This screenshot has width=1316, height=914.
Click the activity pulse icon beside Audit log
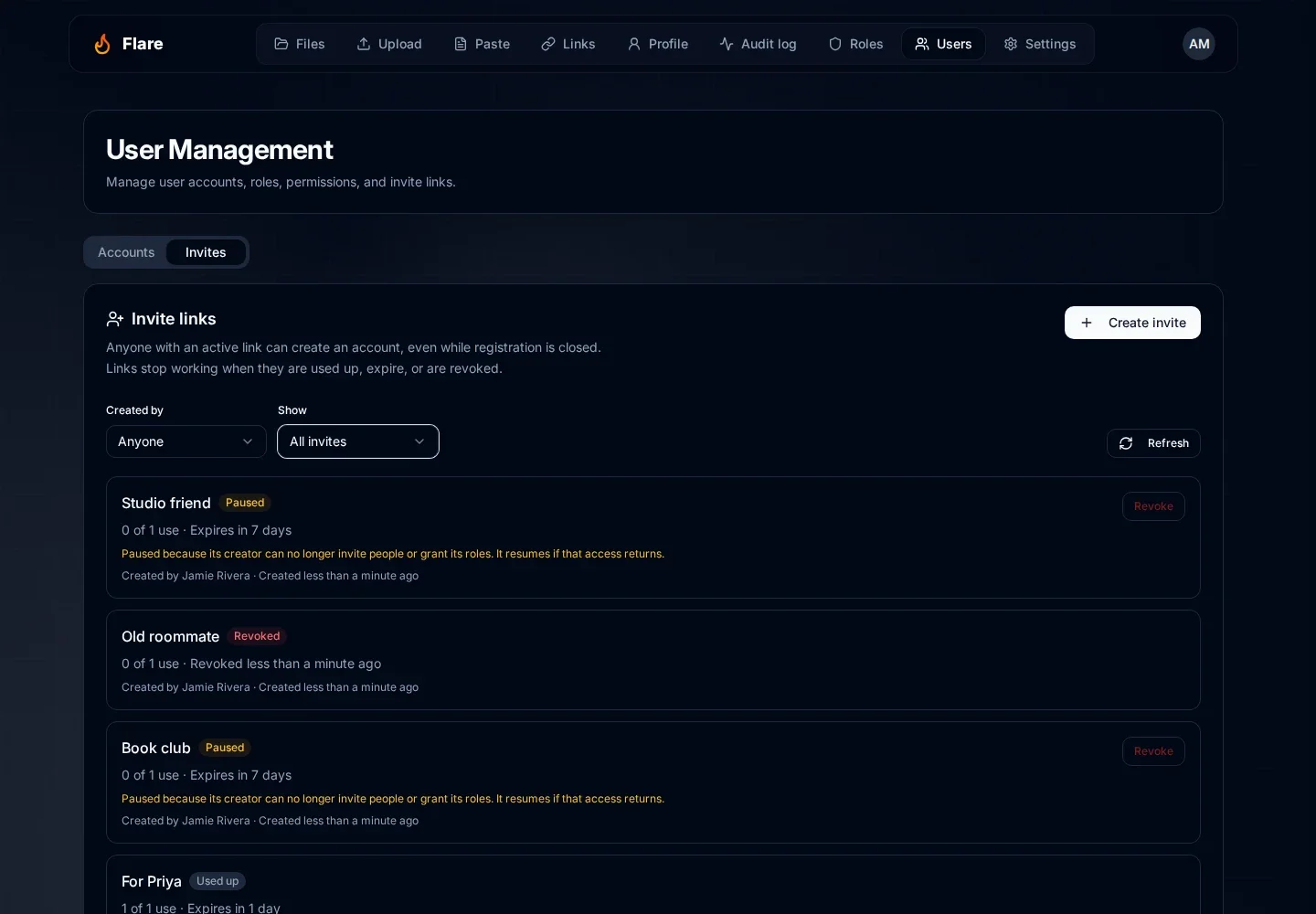(727, 44)
